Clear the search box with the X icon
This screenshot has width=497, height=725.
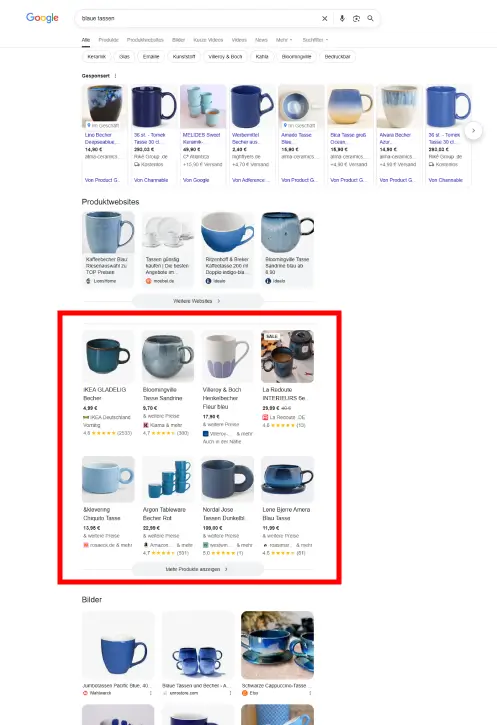[325, 18]
